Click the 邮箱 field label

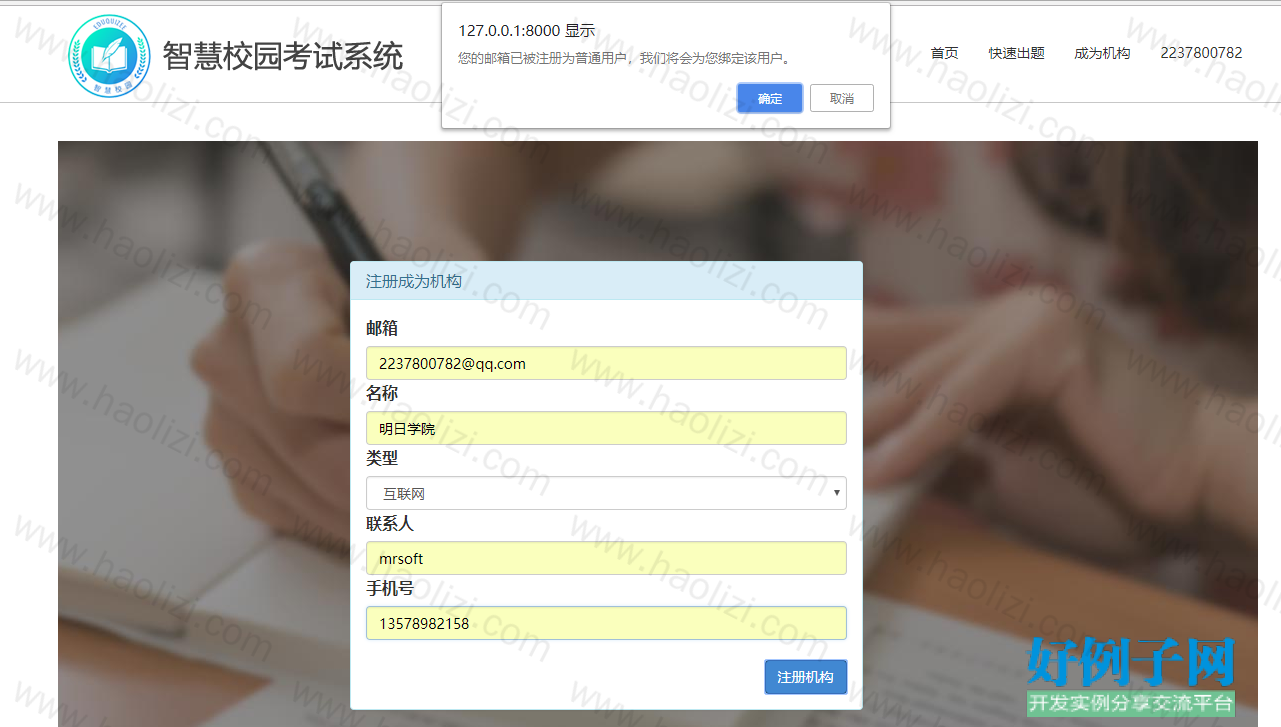(382, 328)
